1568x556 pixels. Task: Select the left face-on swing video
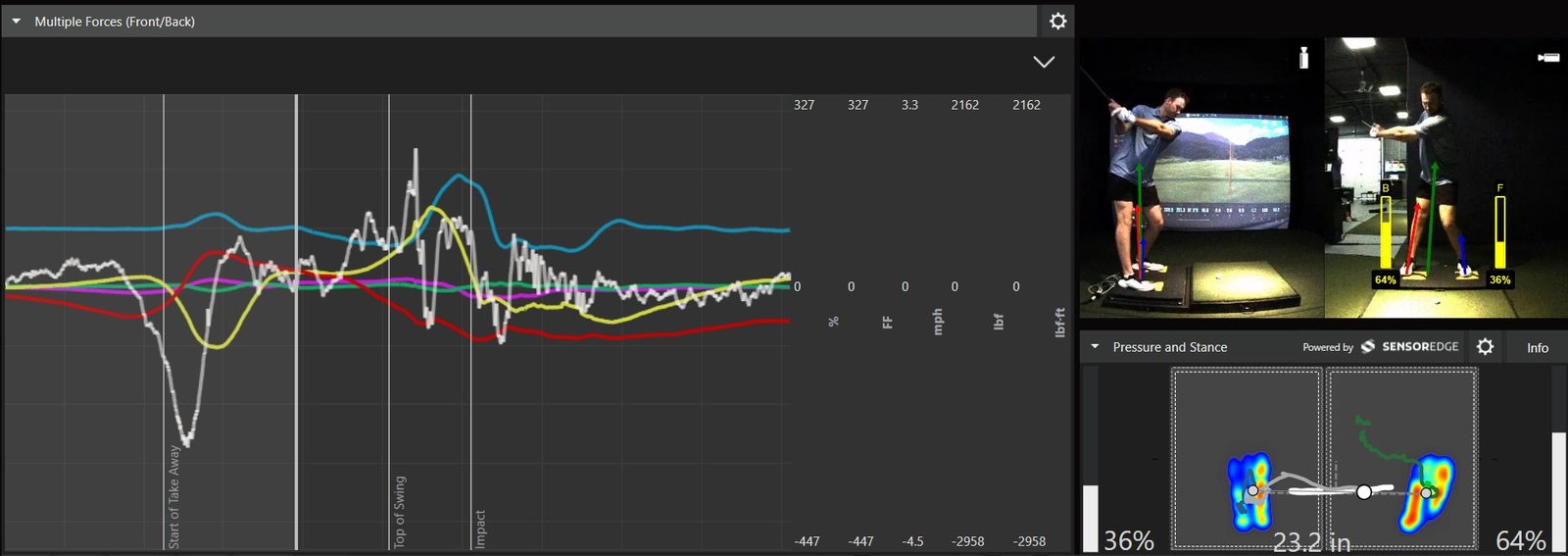click(x=1201, y=177)
